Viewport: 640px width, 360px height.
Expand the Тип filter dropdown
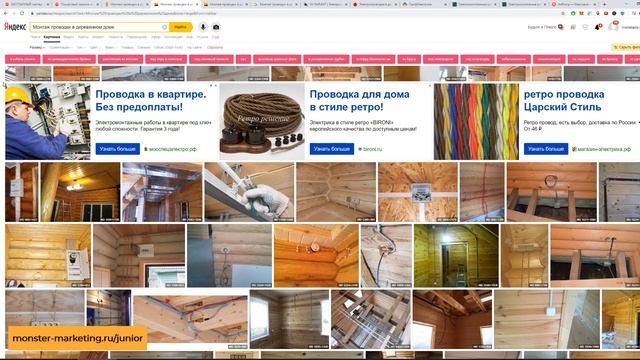pyautogui.click(x=81, y=47)
